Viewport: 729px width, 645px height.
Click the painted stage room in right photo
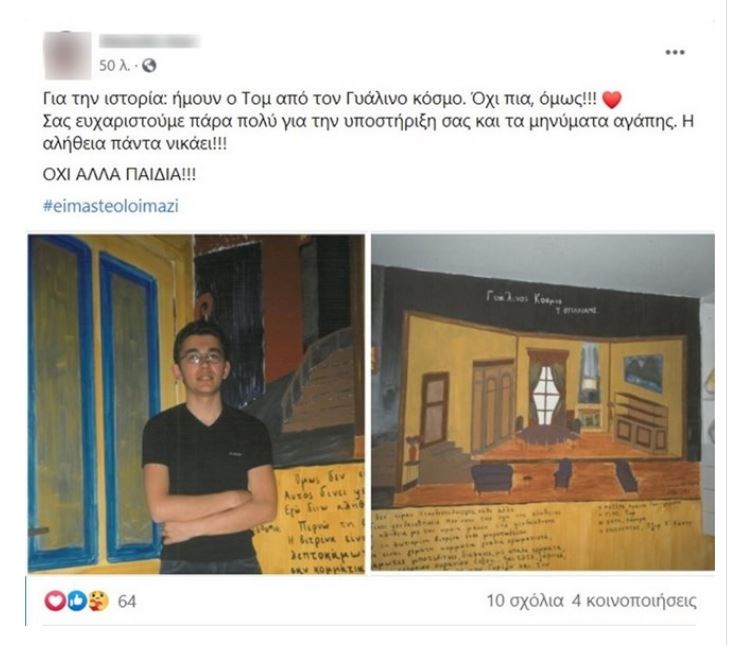point(544,407)
